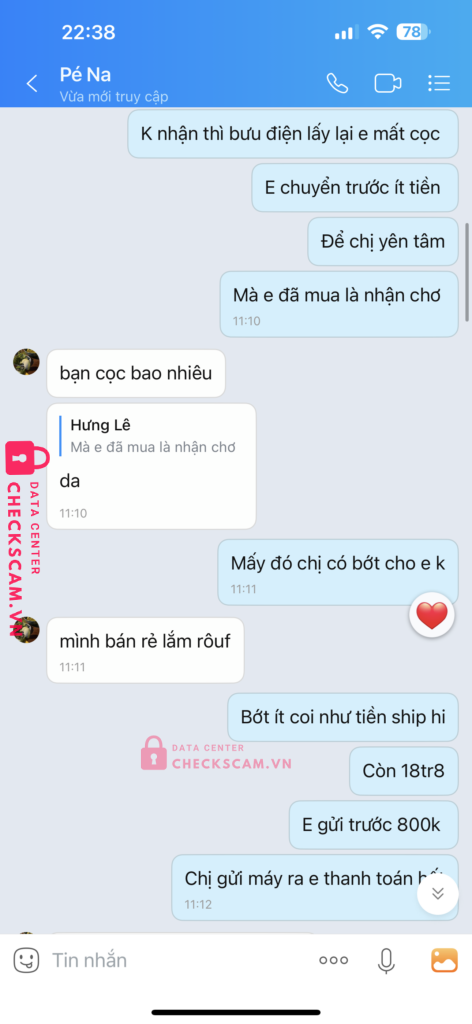Open the photo gallery attachment icon
472x1024 pixels.
point(444,959)
